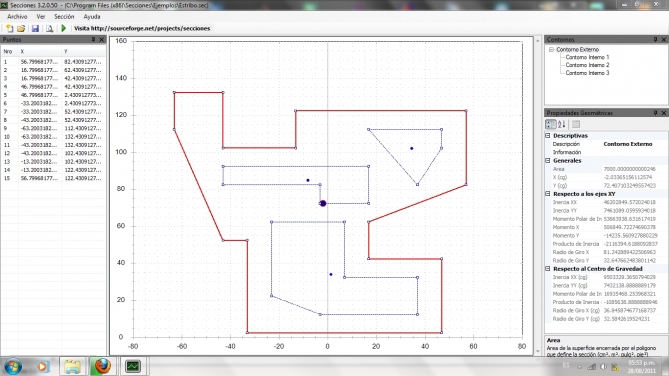This screenshot has width=669, height=376.
Task: Open the Sección menu
Action: click(x=64, y=17)
